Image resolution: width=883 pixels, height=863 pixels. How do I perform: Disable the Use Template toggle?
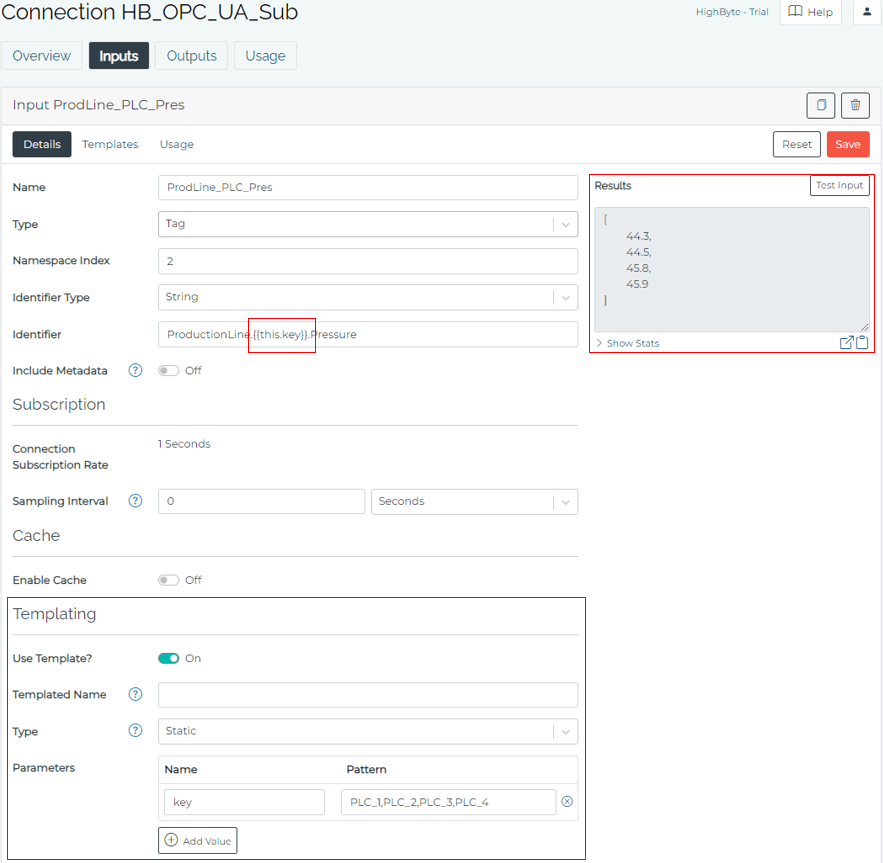coord(170,658)
